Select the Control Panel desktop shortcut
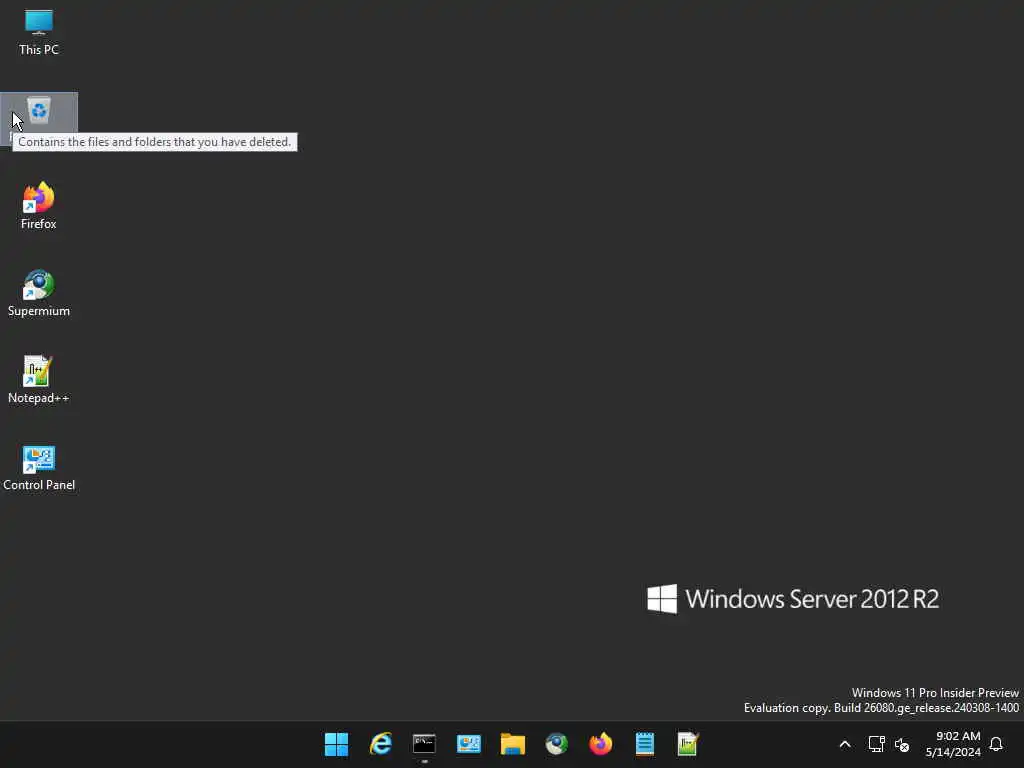This screenshot has height=768, width=1024. coord(39,468)
